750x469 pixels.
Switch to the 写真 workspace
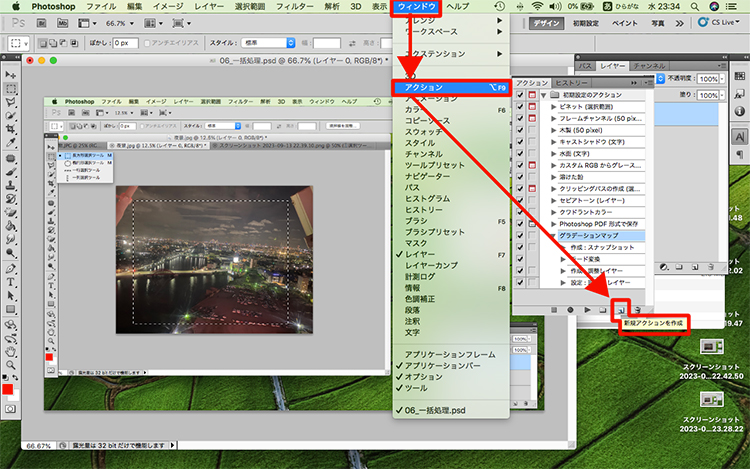pyautogui.click(x=658, y=23)
